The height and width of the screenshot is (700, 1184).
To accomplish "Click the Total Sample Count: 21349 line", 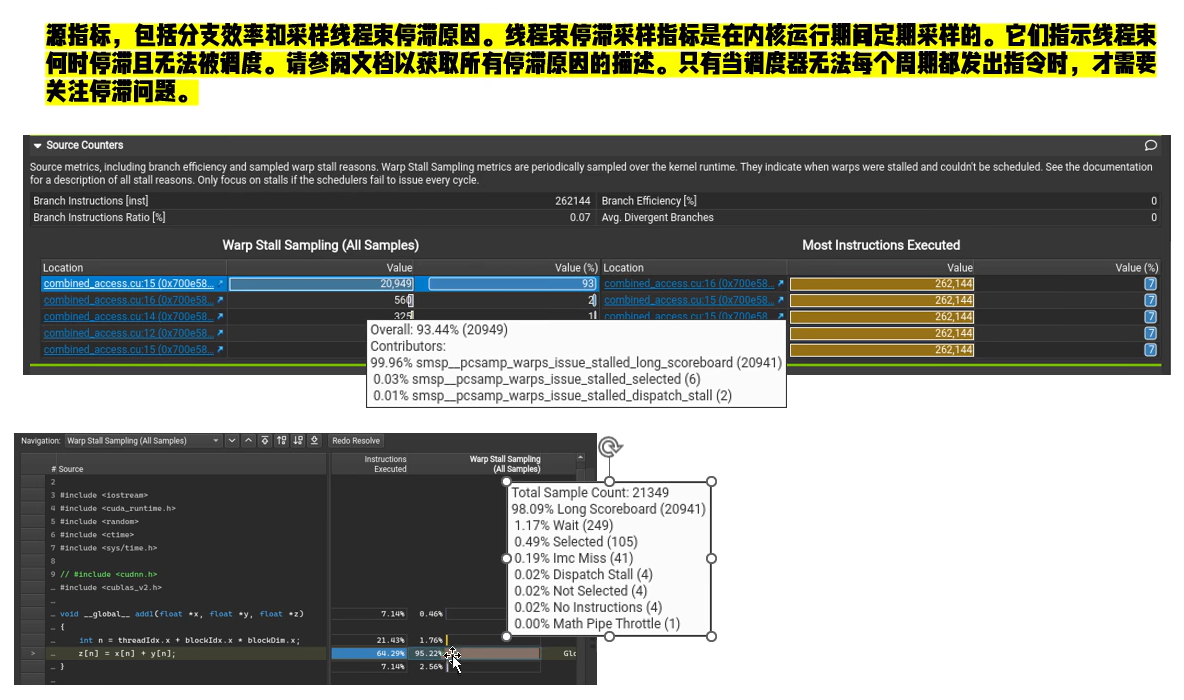I will coord(590,492).
